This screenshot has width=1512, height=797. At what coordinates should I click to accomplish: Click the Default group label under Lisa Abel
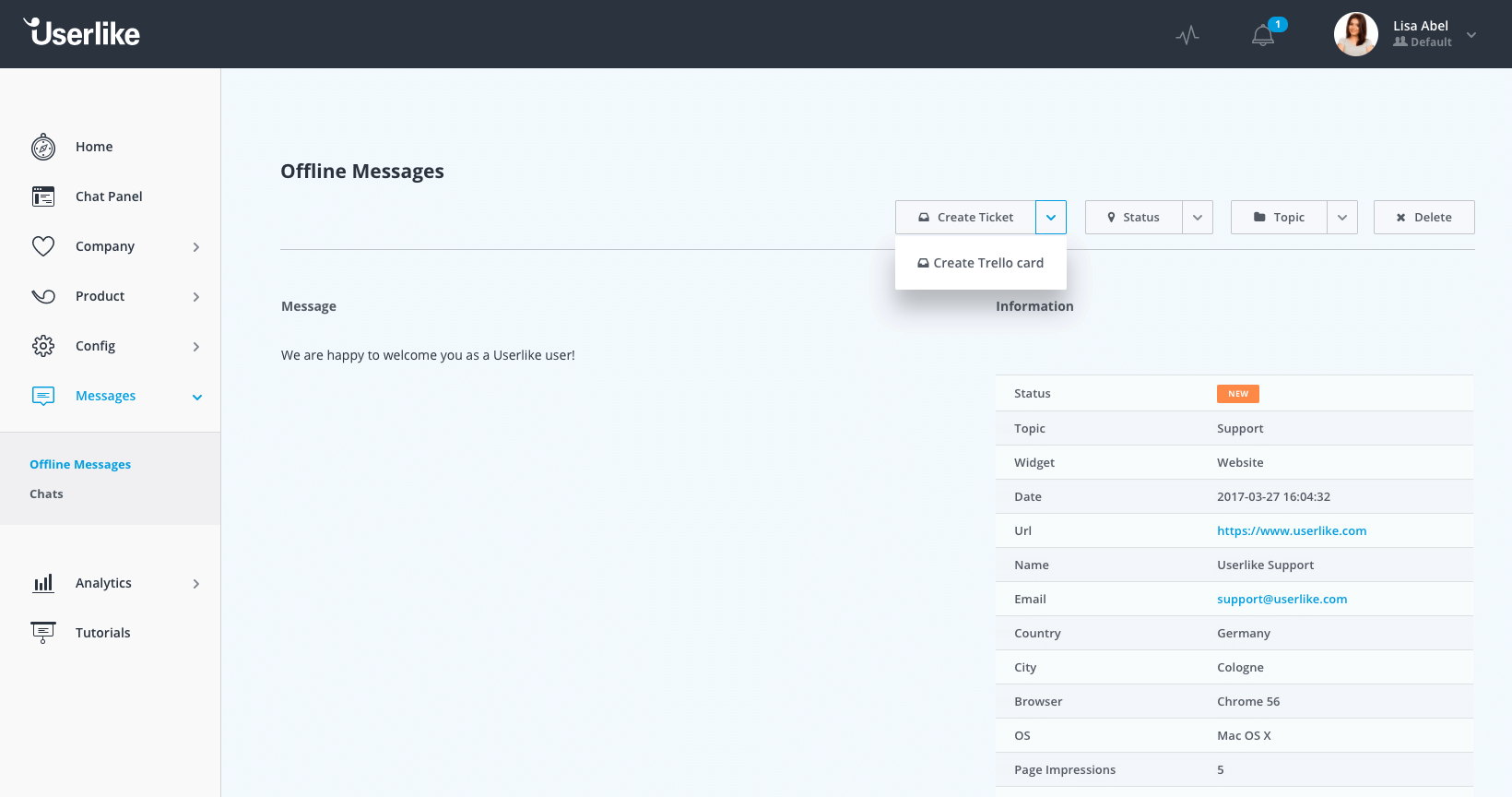1423,42
